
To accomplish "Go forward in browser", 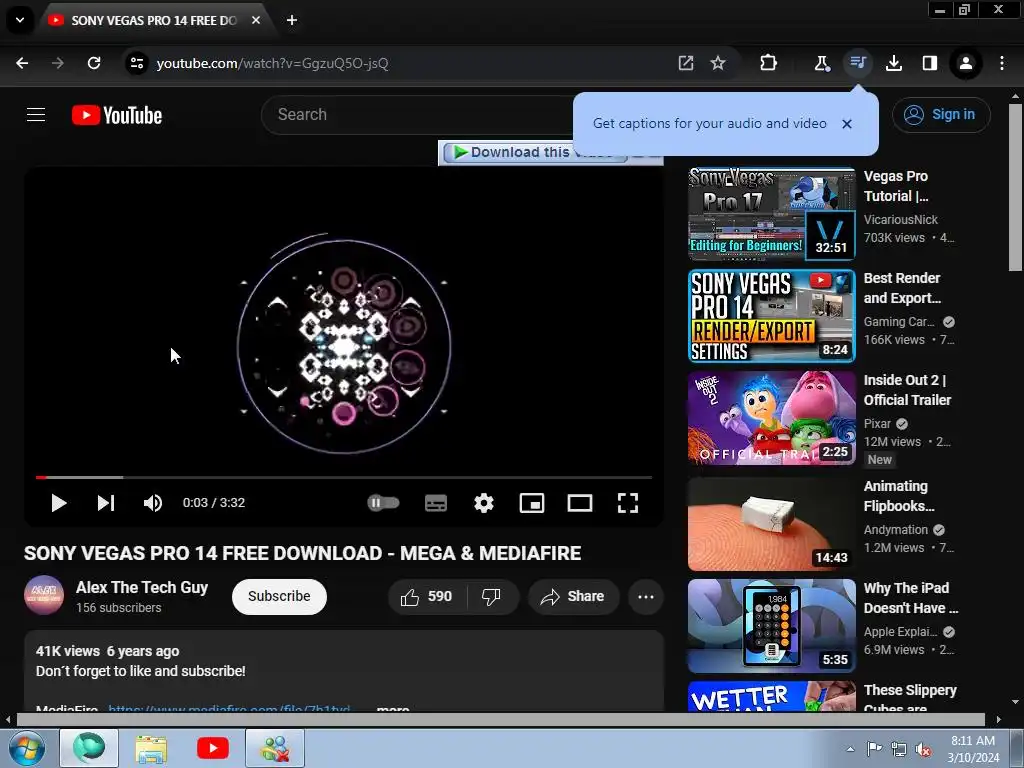I will click(x=58, y=63).
